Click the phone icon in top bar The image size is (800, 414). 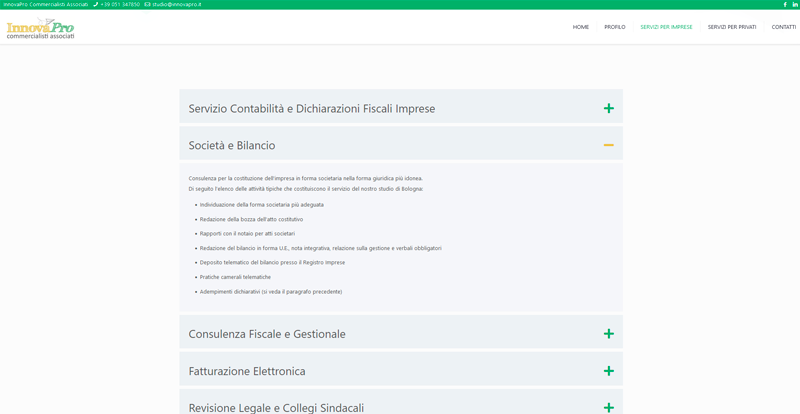click(96, 4)
